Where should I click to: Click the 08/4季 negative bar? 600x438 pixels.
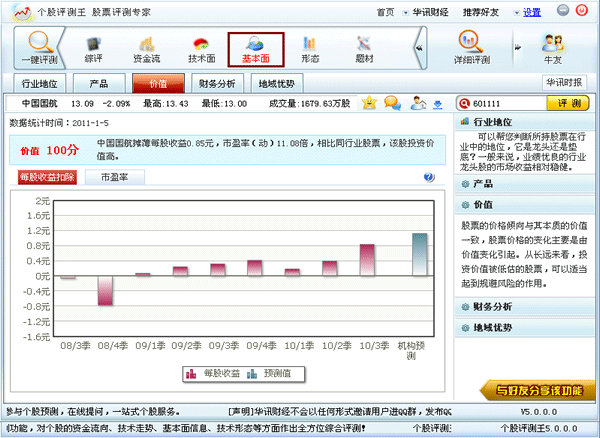pyautogui.click(x=105, y=290)
